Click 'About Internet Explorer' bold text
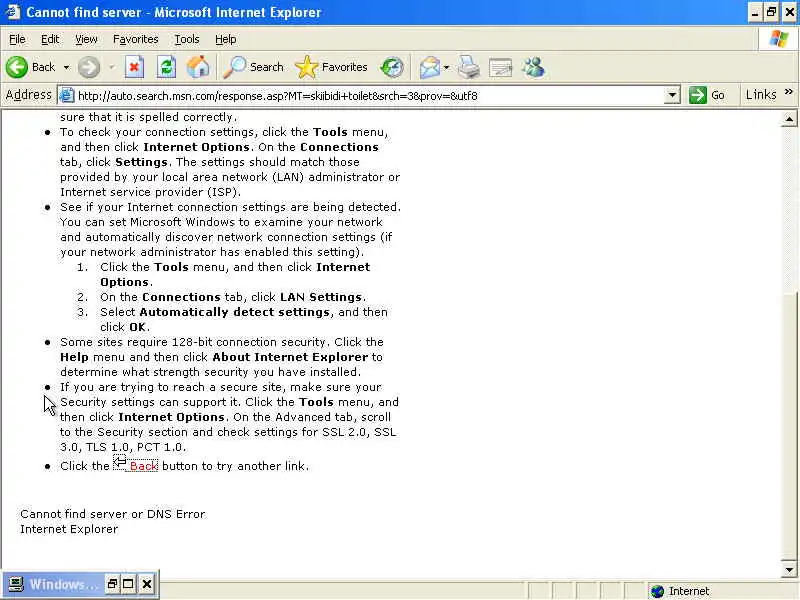This screenshot has height=600, width=800. (x=290, y=357)
